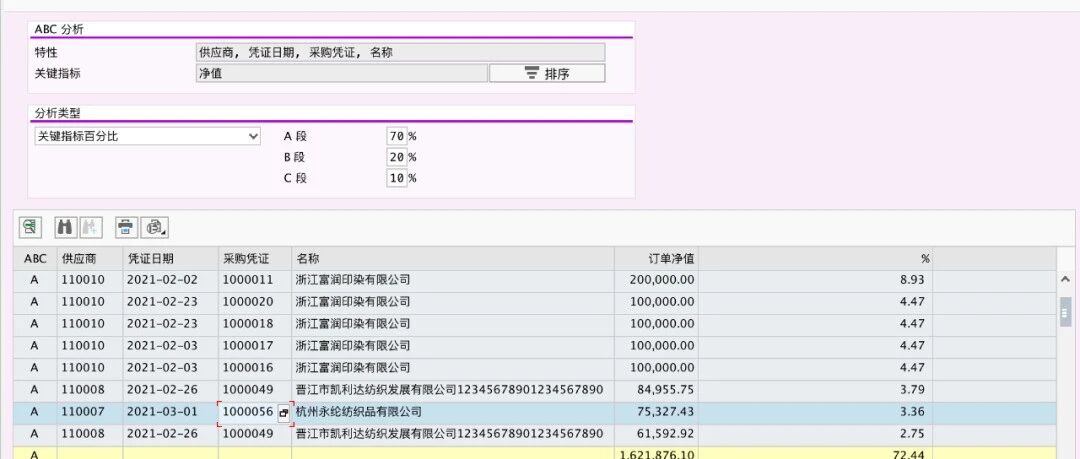
Task: Select the 供应商 column header
Action: click(x=90, y=258)
